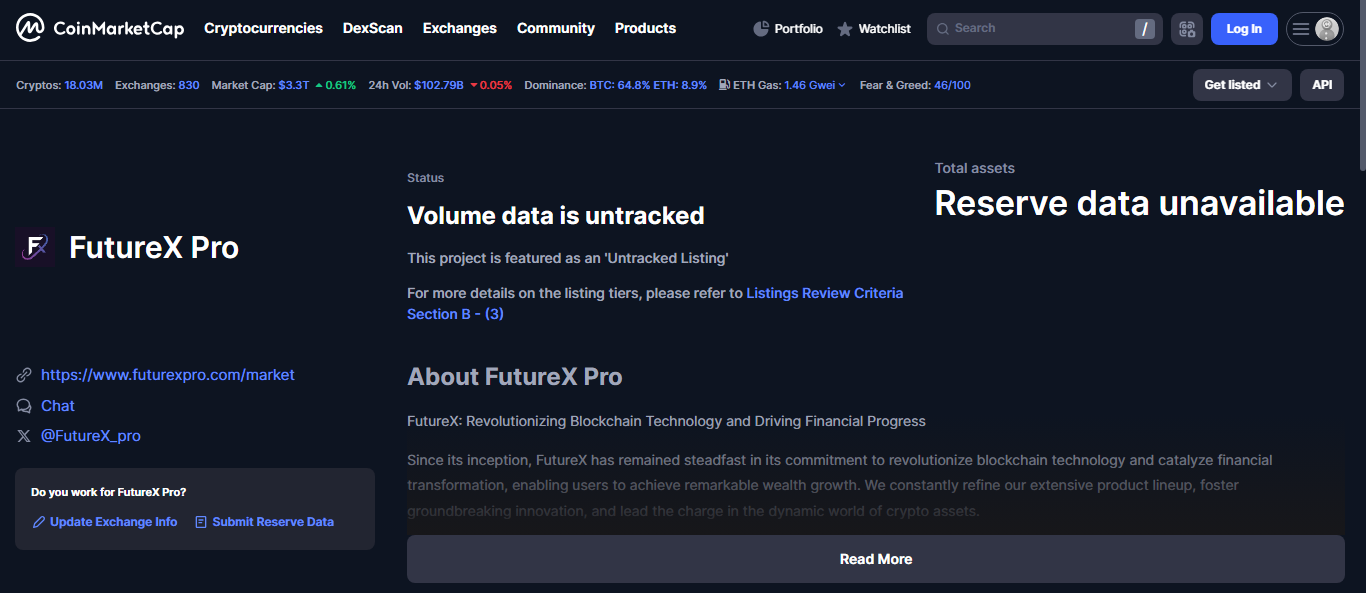1366x593 pixels.
Task: Open the futurexpro.com/market website link
Action: coord(168,375)
